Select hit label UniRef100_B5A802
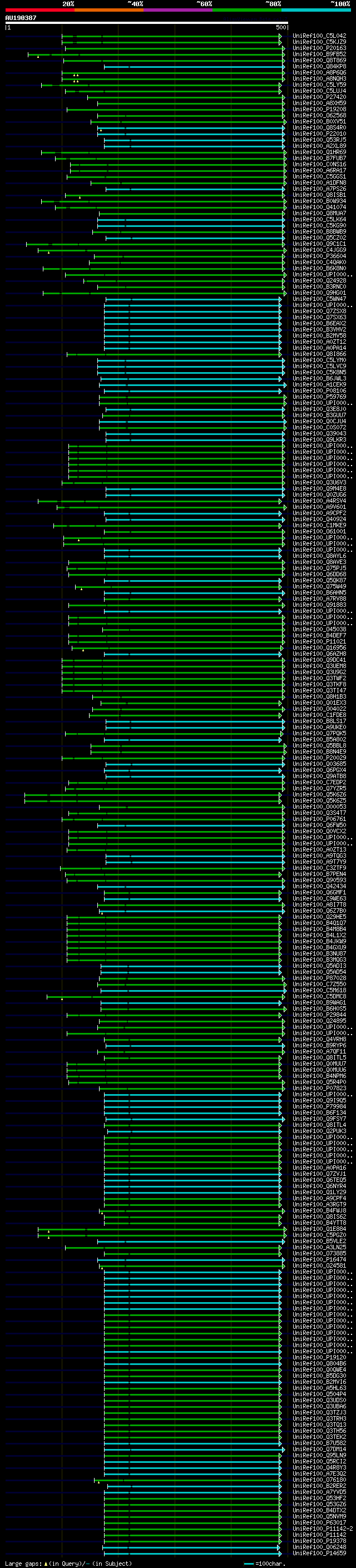The image size is (356, 1568). [319, 740]
